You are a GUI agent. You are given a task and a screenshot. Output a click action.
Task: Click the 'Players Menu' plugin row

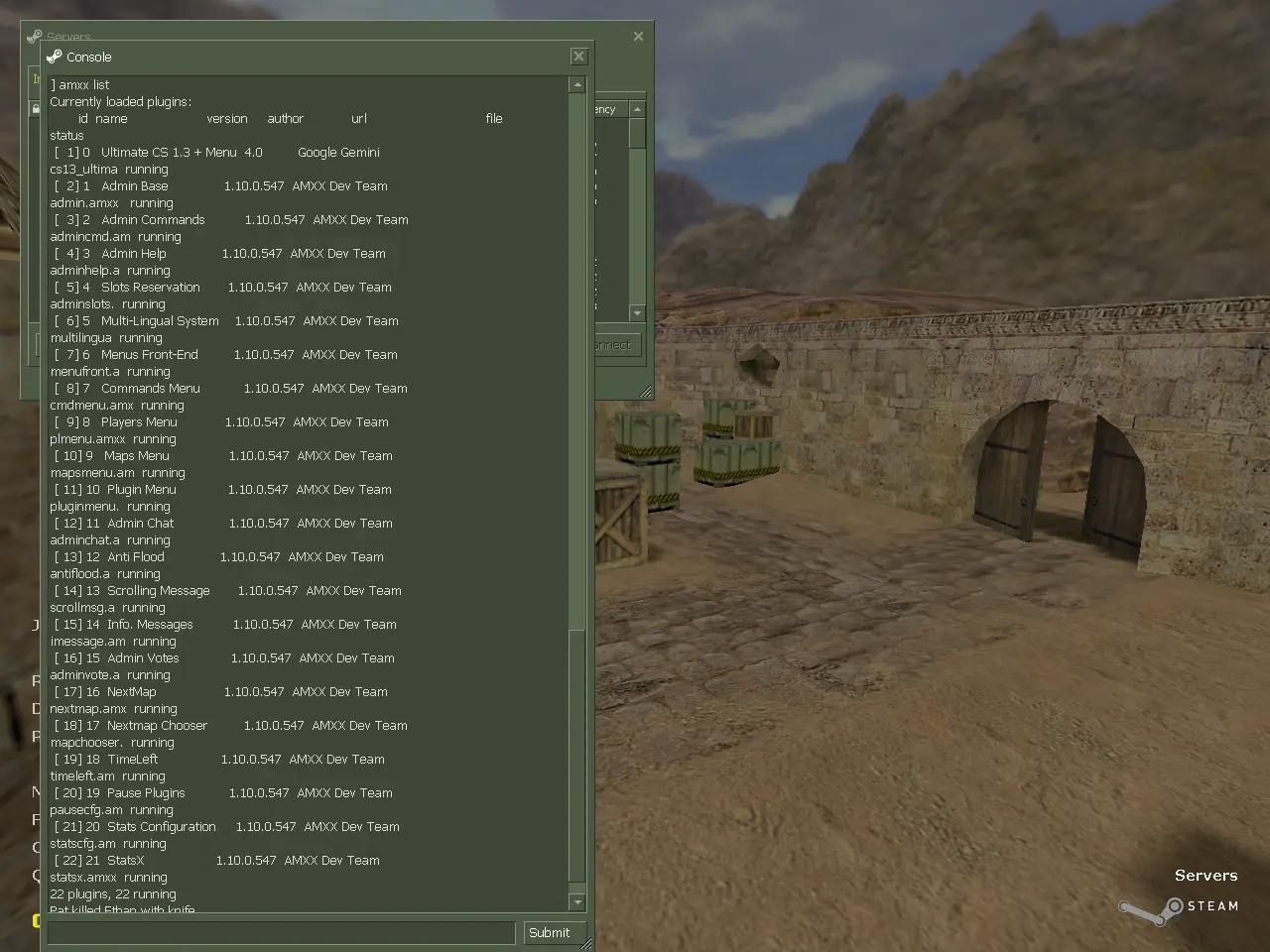click(x=221, y=422)
